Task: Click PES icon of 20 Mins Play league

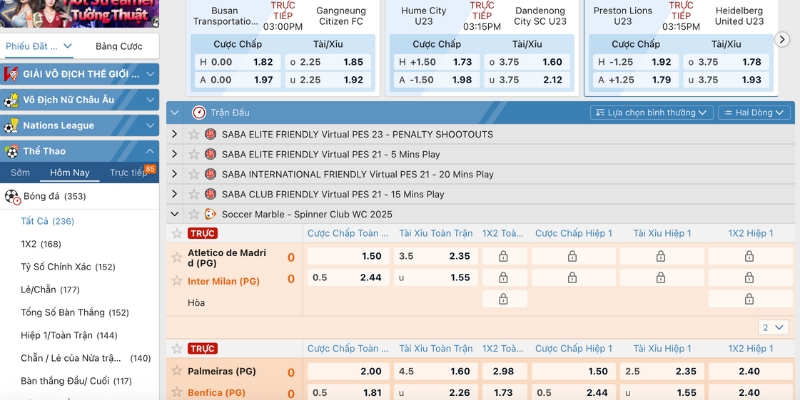Action: [x=210, y=174]
